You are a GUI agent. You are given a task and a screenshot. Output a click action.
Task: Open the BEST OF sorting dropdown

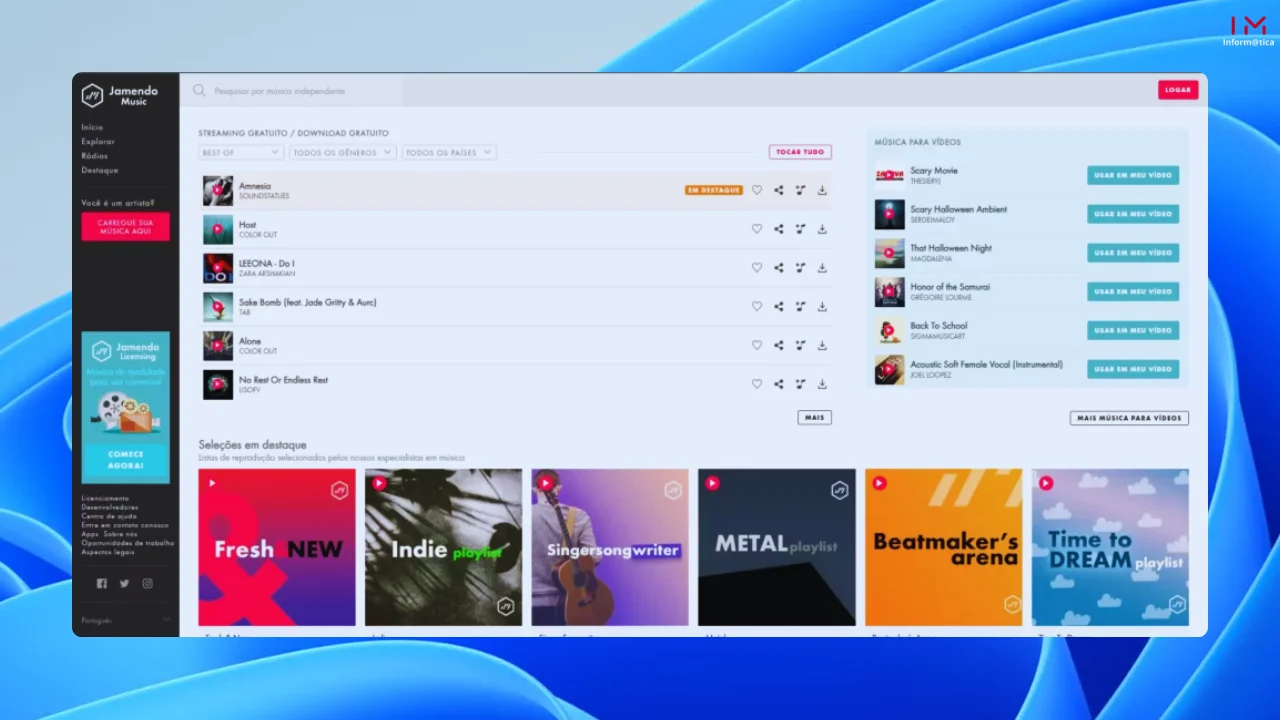pyautogui.click(x=241, y=153)
